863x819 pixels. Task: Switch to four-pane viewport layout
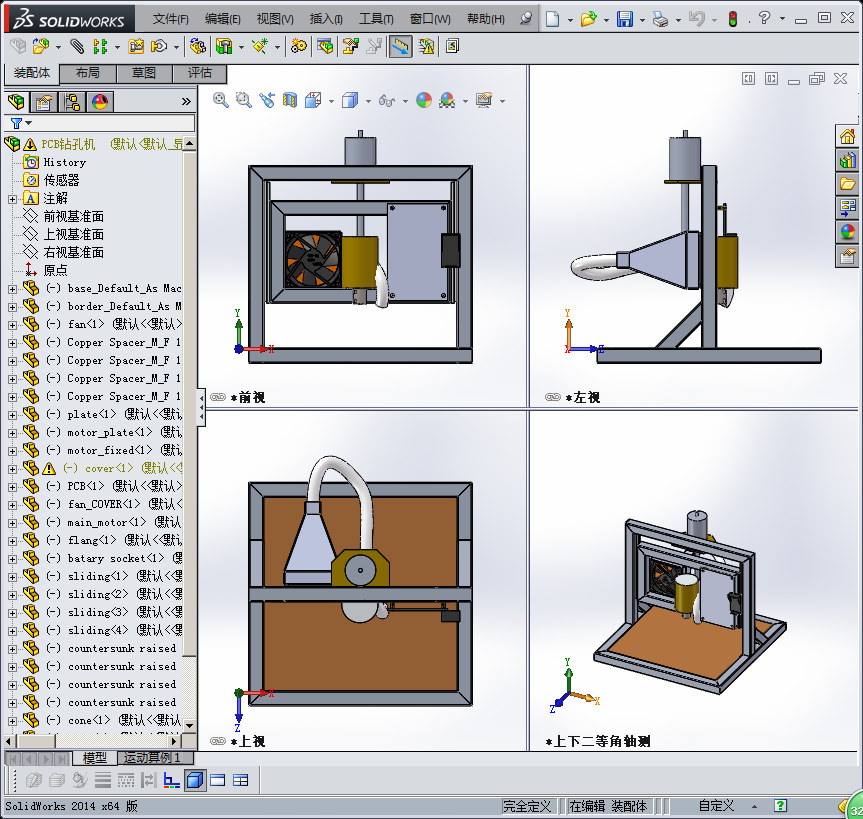(241, 780)
